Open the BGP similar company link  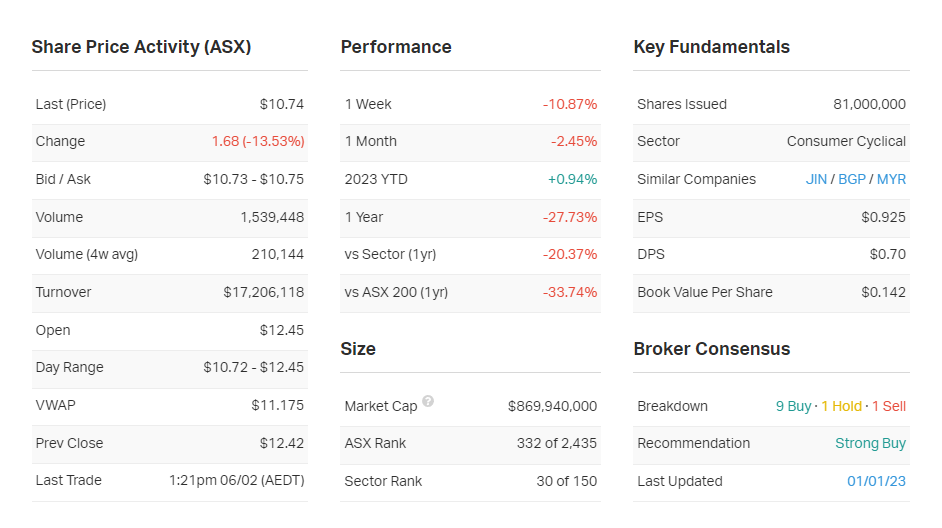[x=852, y=180]
